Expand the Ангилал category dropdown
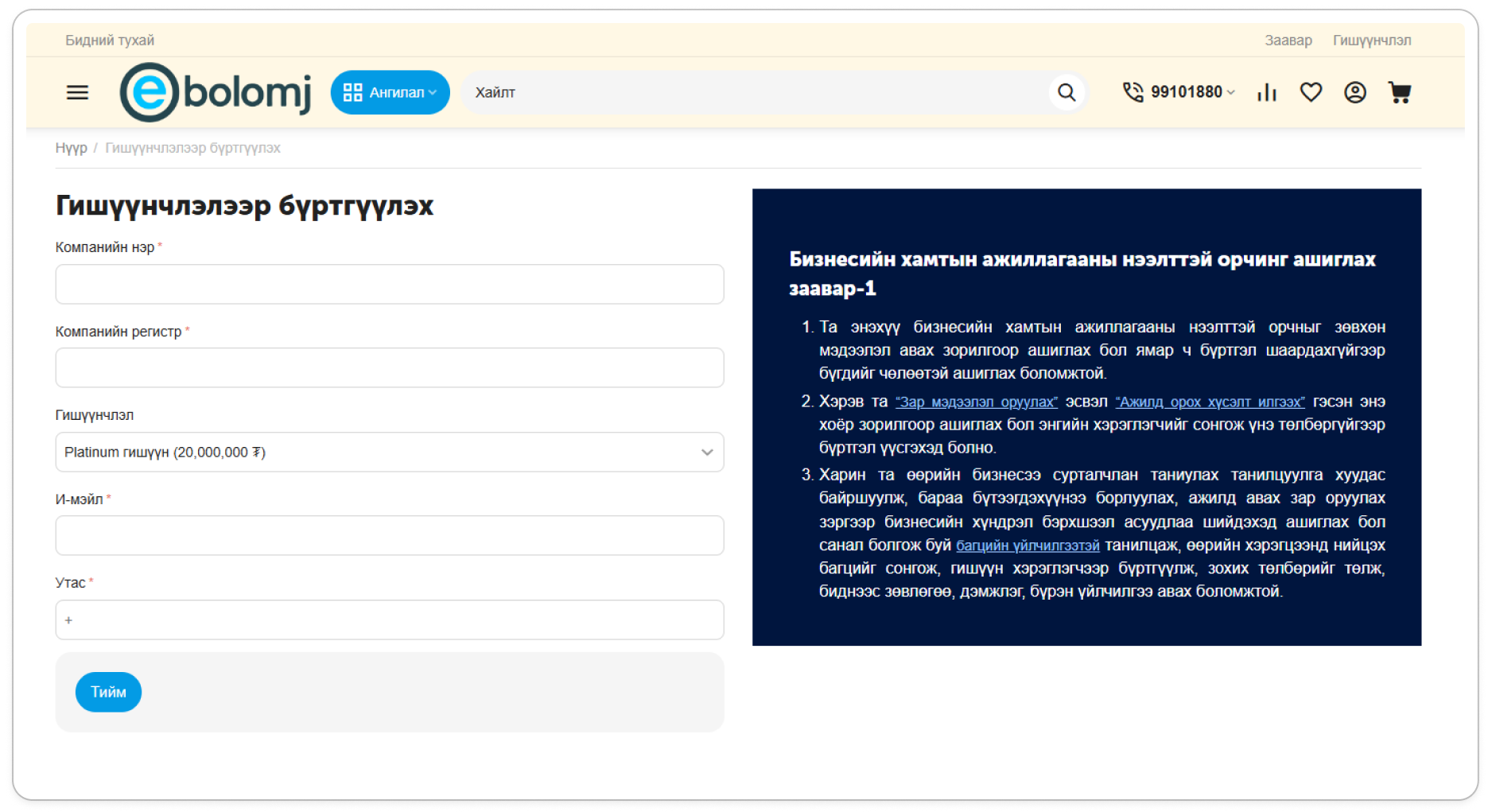The width and height of the screenshot is (1492, 812). tap(390, 92)
